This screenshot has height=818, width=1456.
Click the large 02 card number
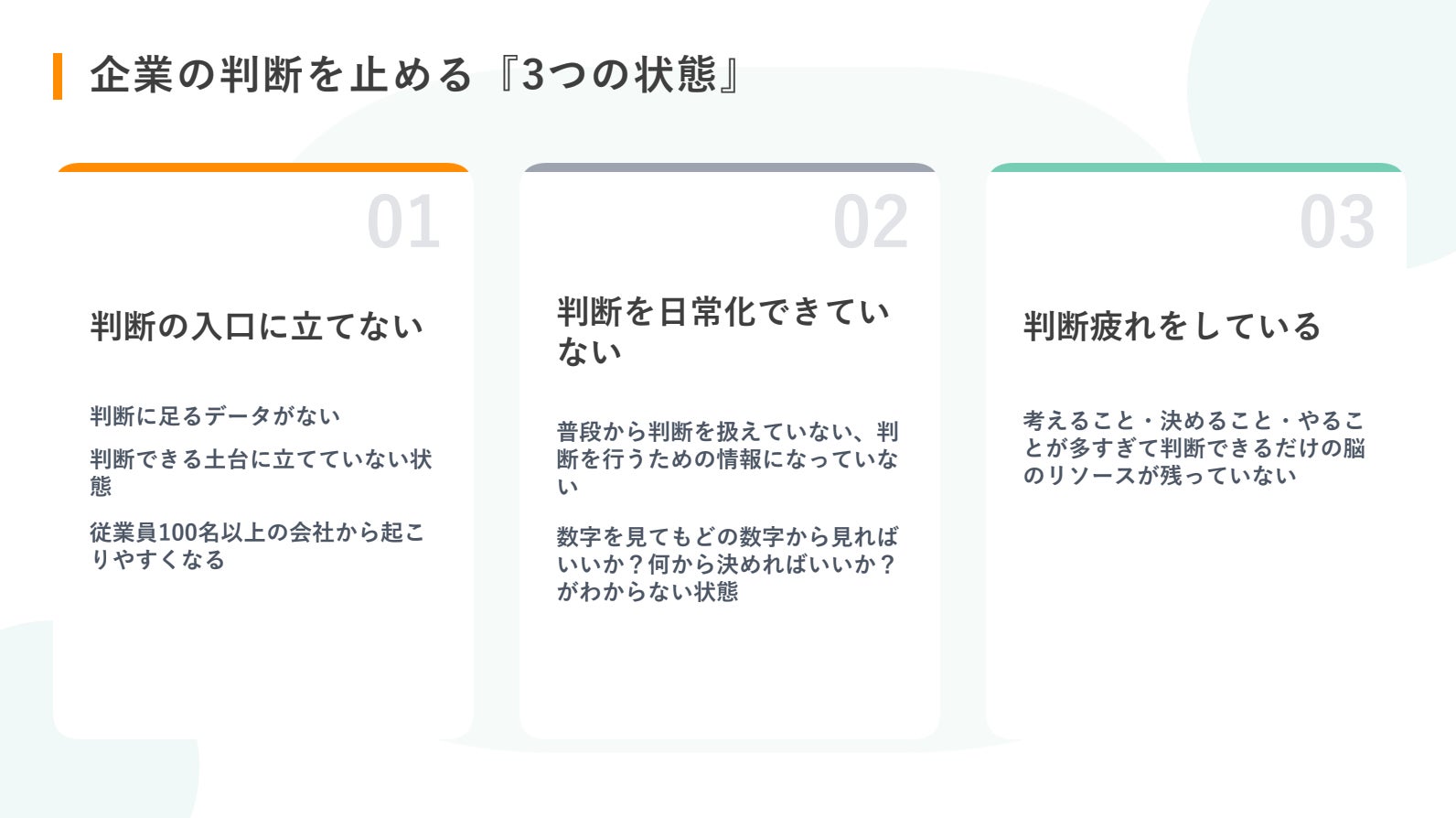[x=870, y=222]
